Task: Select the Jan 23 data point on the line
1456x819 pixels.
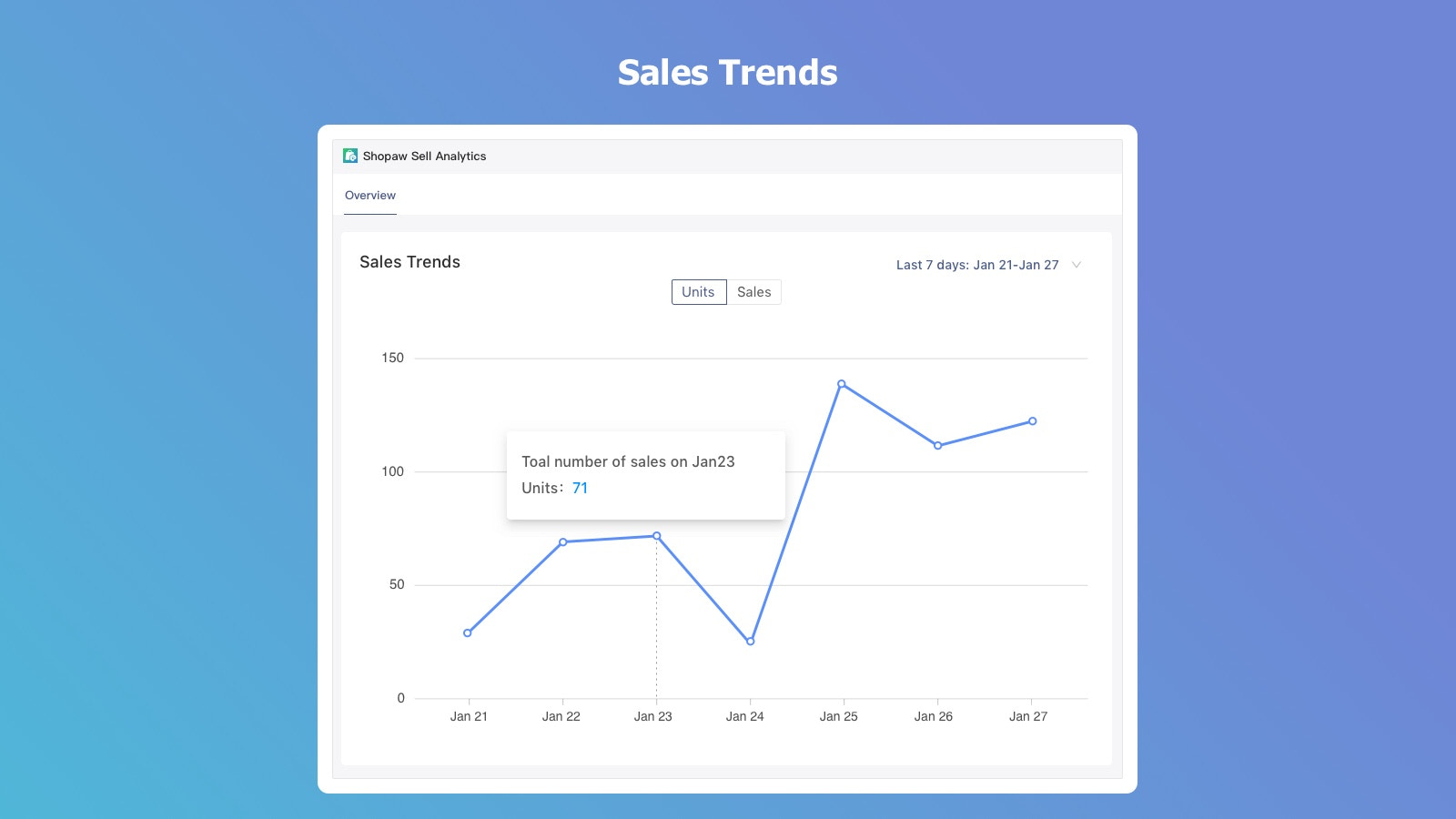Action: (657, 536)
